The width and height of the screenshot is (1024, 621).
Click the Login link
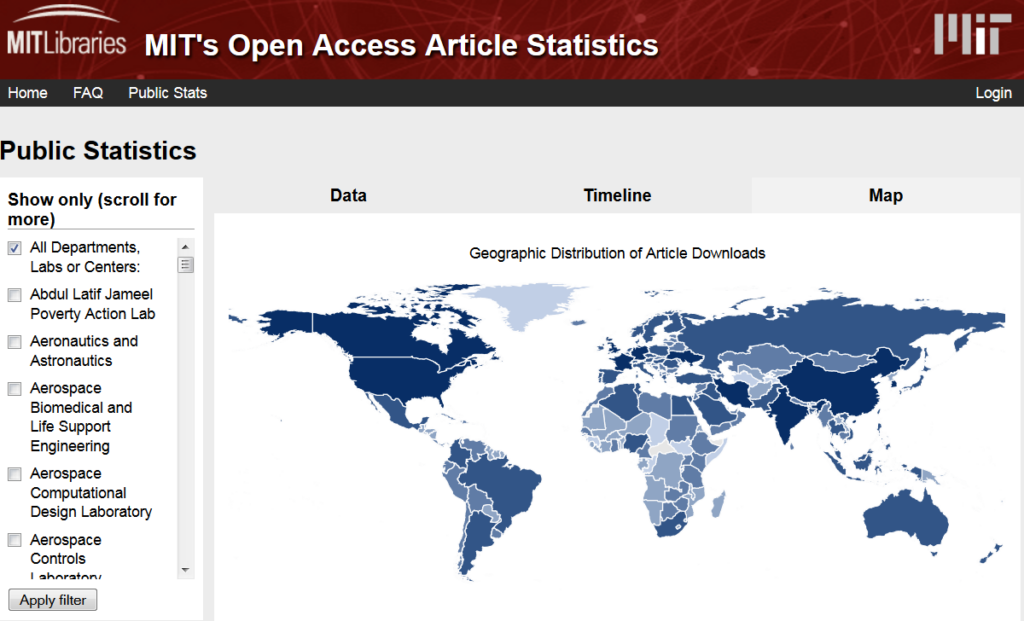(x=993, y=92)
